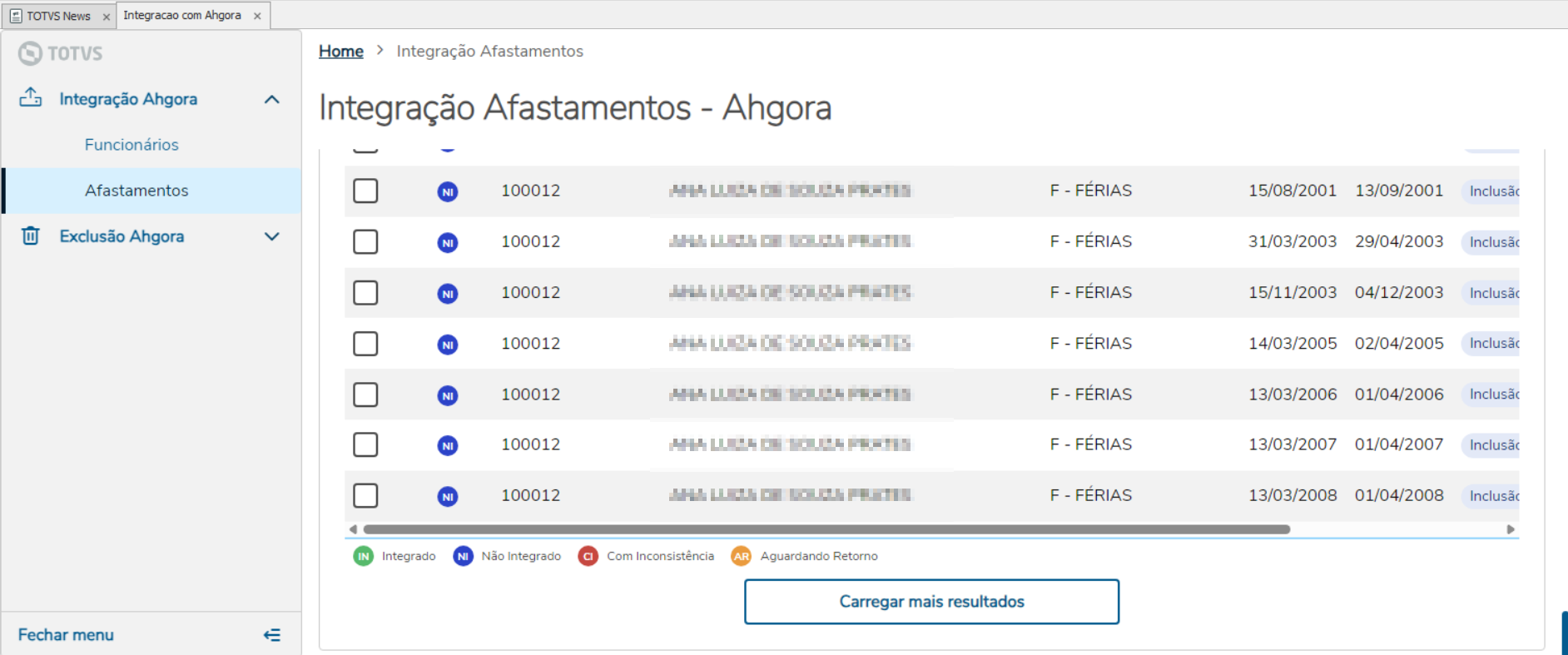1568x655 pixels.
Task: Check the row starting 14/03/2005
Action: [x=365, y=343]
